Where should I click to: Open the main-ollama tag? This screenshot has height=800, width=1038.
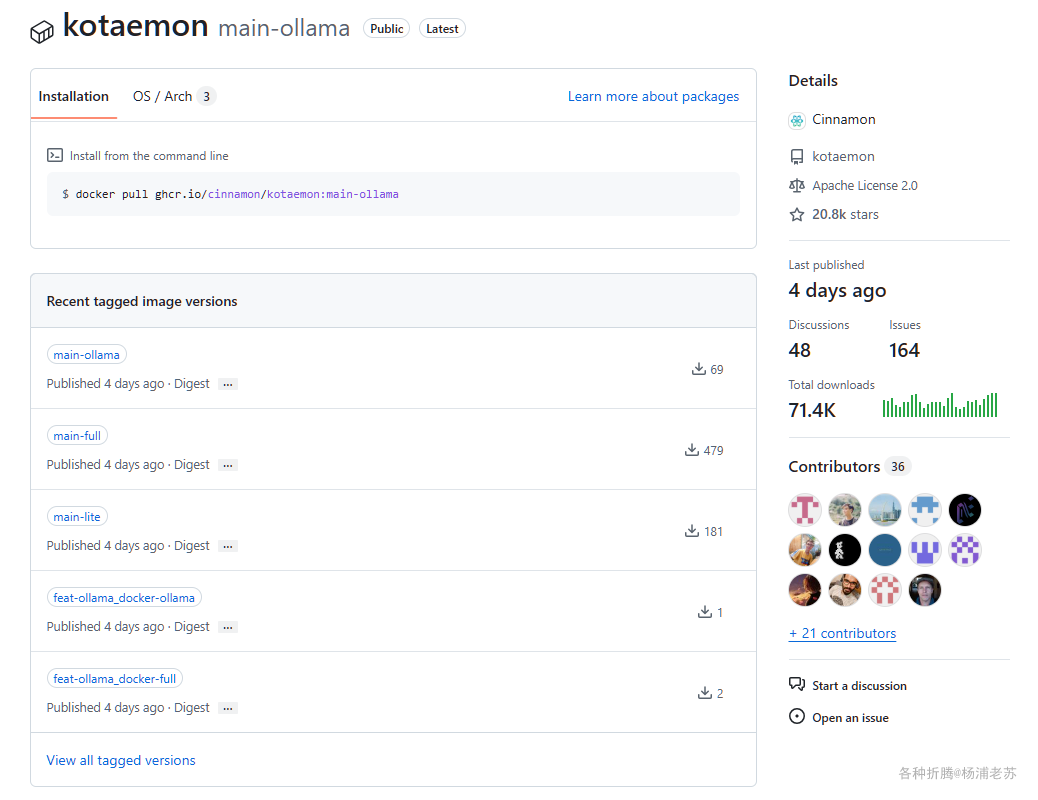(x=87, y=354)
